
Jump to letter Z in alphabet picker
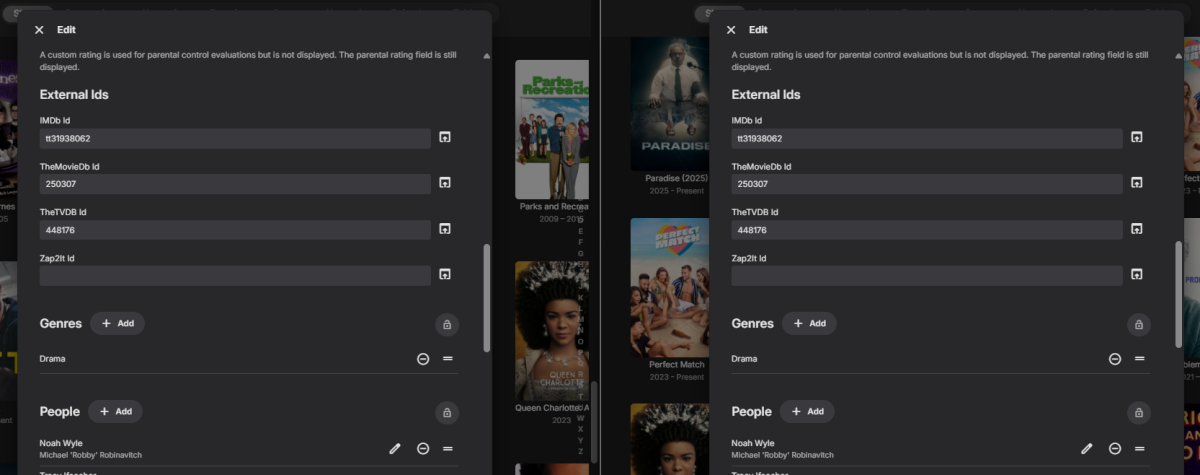pos(580,452)
